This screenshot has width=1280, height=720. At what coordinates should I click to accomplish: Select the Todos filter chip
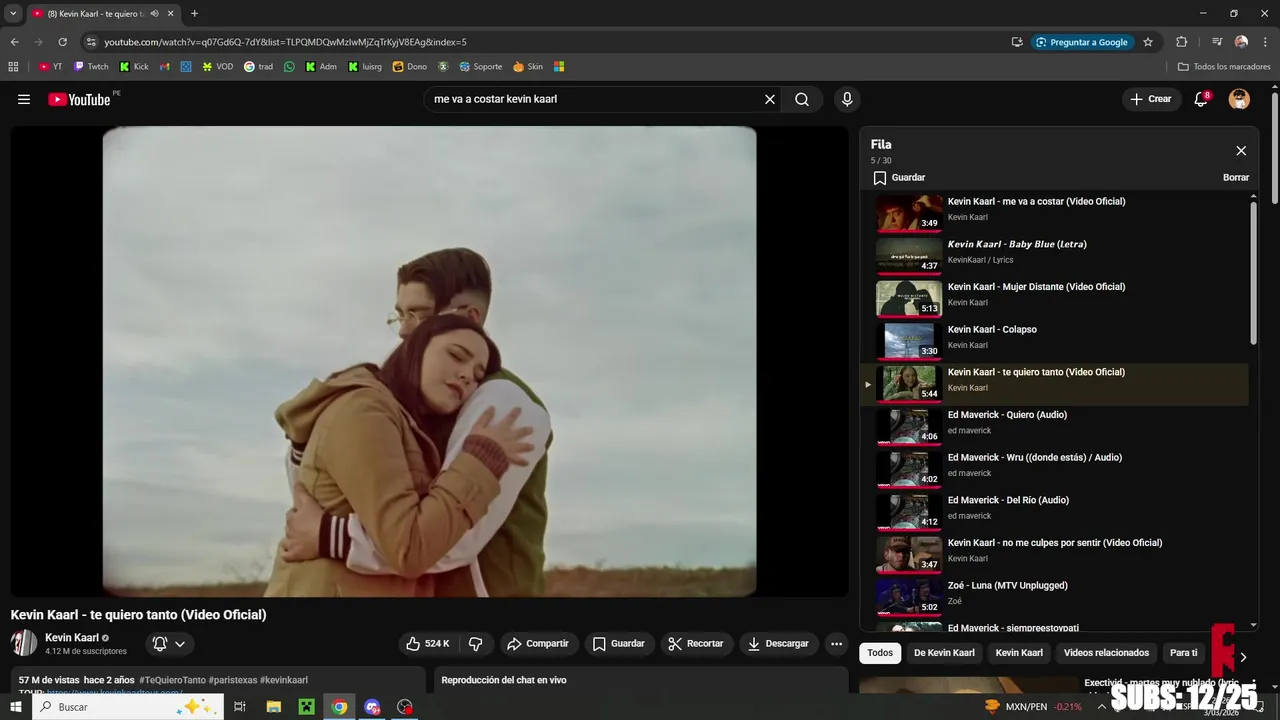880,653
